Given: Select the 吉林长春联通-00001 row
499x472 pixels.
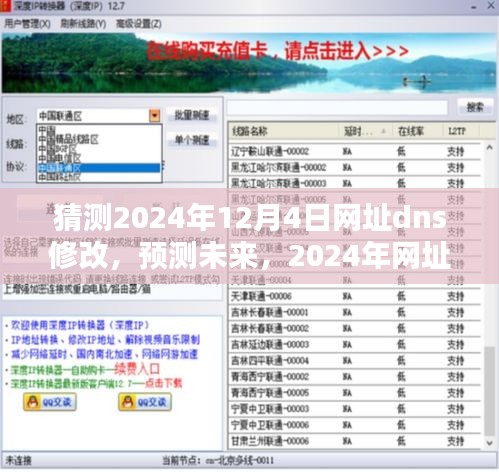Looking at the screenshot, I should click(x=355, y=312).
